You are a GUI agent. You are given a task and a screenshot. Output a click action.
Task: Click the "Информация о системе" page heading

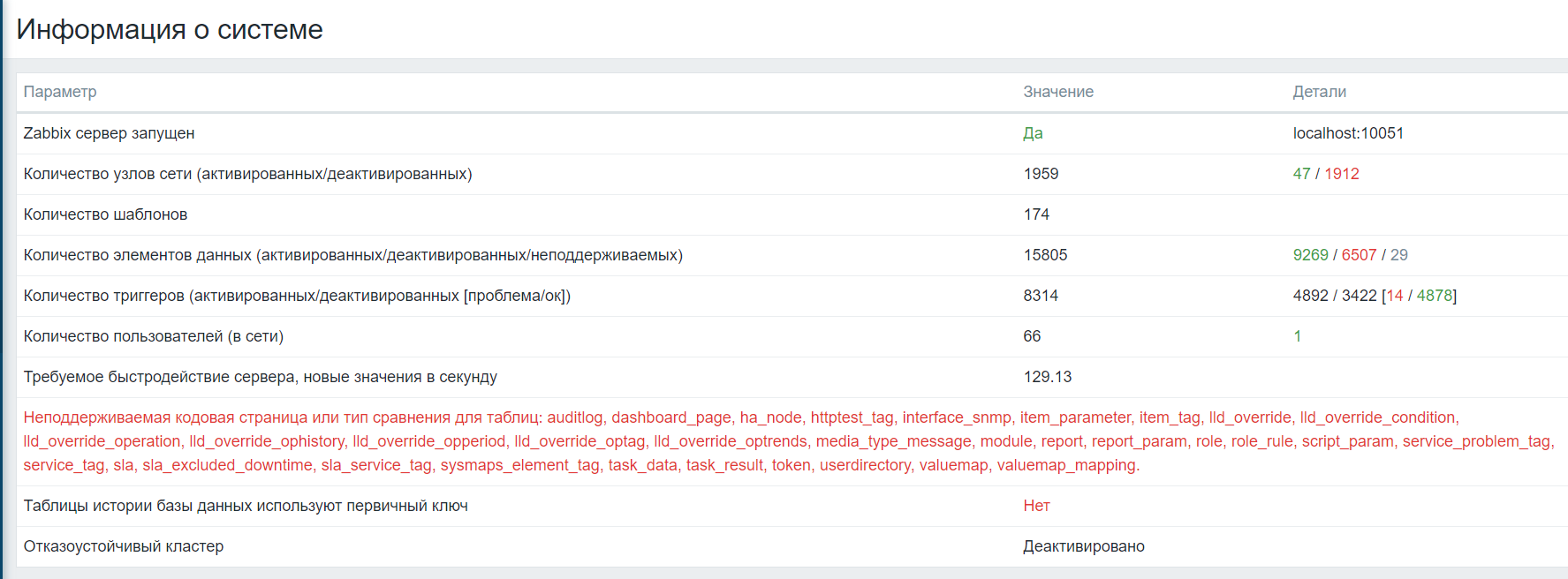tap(170, 29)
